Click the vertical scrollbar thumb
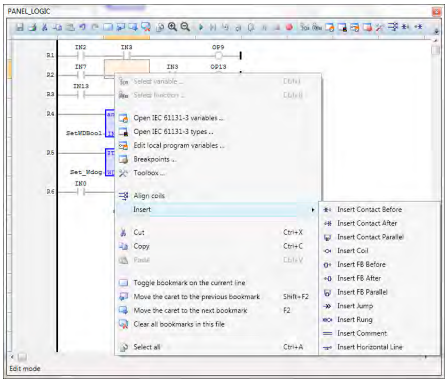Viewport: 447px width, 380px height. [435, 50]
